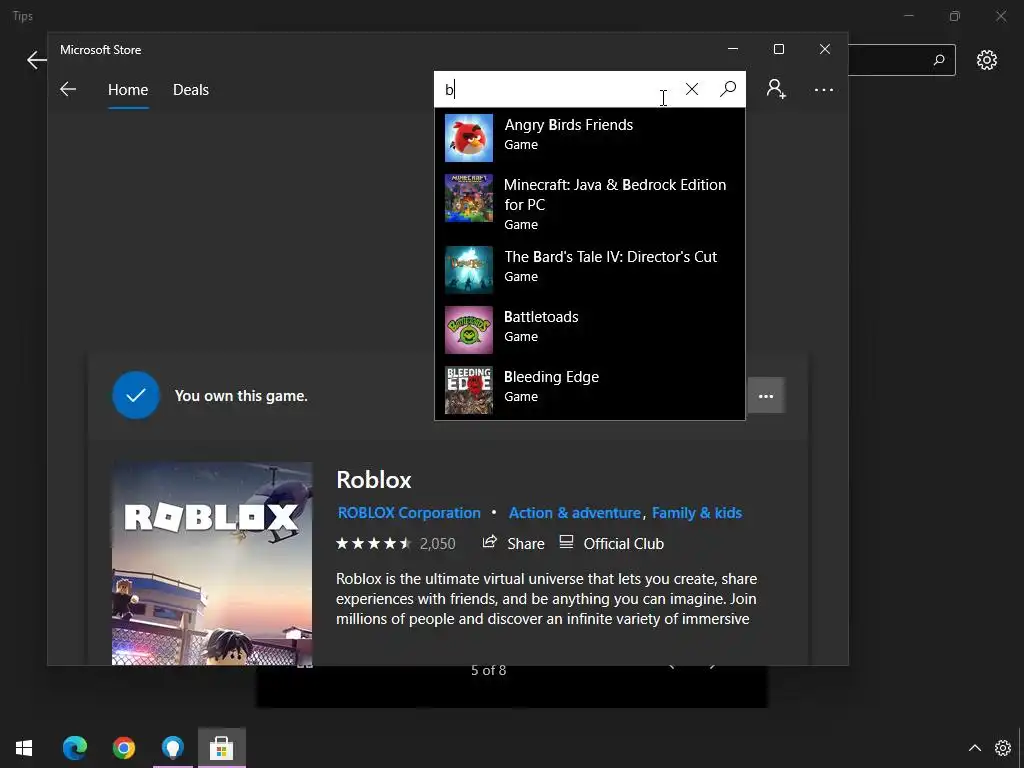The width and height of the screenshot is (1024, 768).
Task: Go back in the Tips window
Action: [37, 60]
